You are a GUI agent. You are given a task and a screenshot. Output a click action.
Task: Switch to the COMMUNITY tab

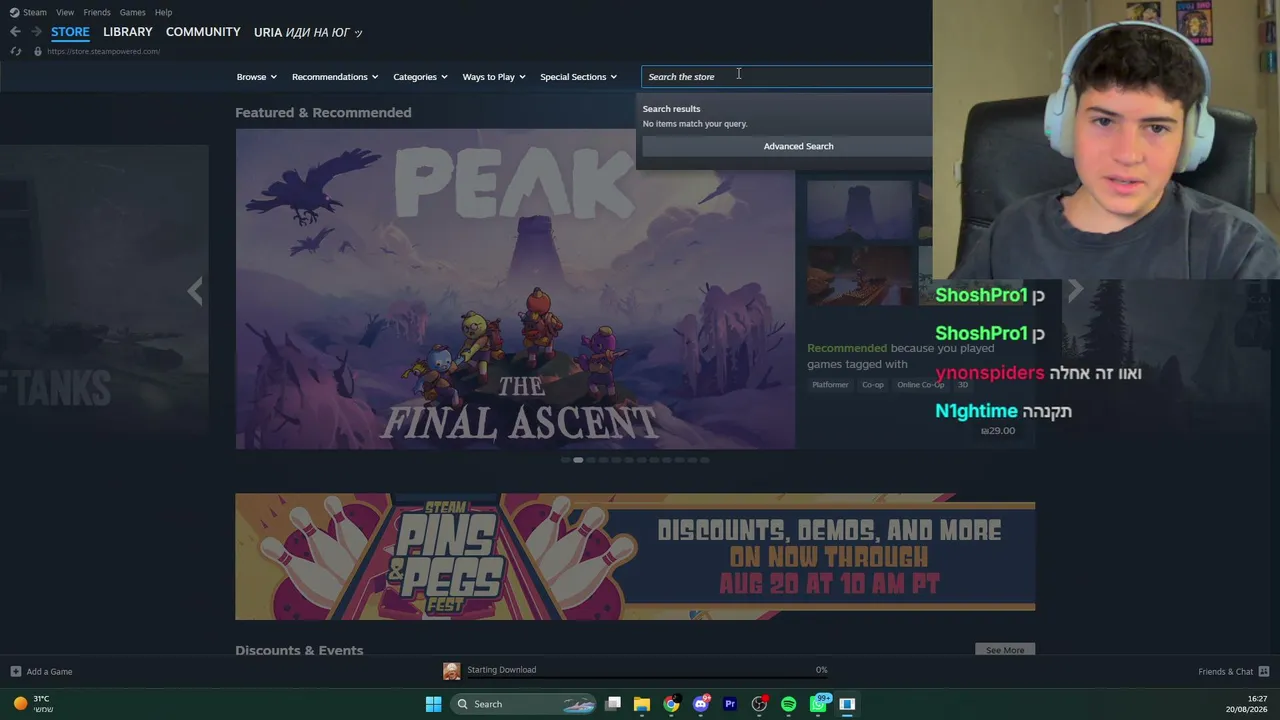tap(203, 32)
